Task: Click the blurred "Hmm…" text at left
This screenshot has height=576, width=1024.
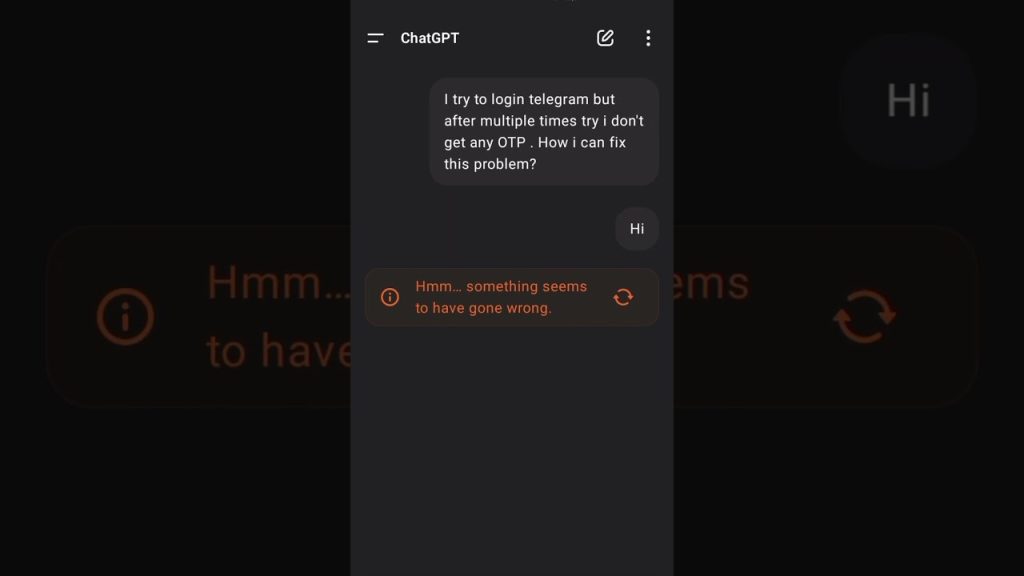Action: [279, 283]
